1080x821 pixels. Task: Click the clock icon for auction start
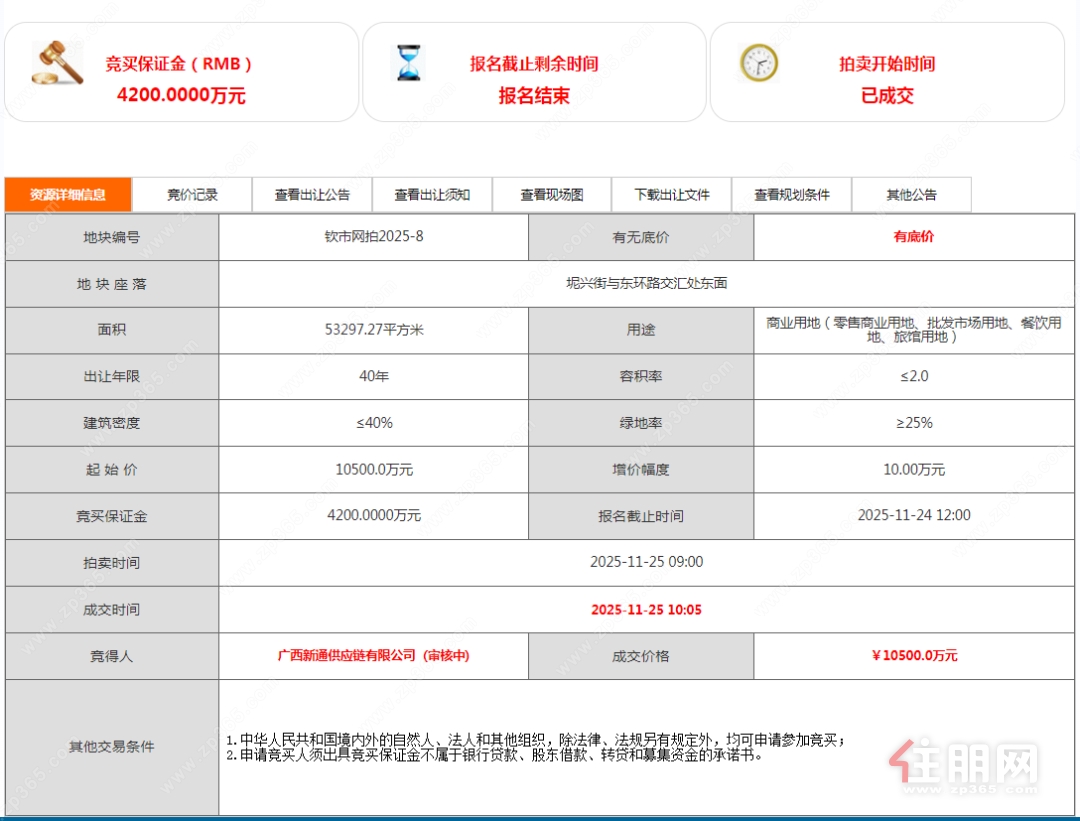point(758,63)
